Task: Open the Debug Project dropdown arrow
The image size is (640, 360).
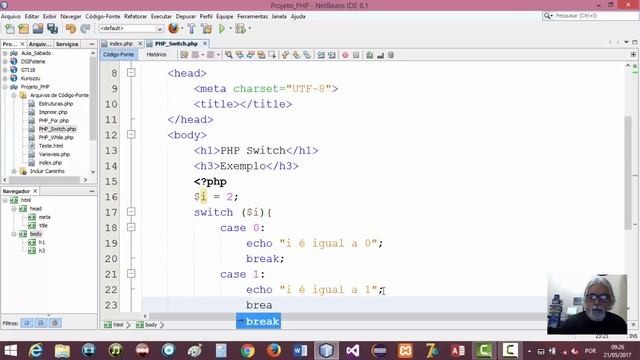Action: click(x=249, y=29)
